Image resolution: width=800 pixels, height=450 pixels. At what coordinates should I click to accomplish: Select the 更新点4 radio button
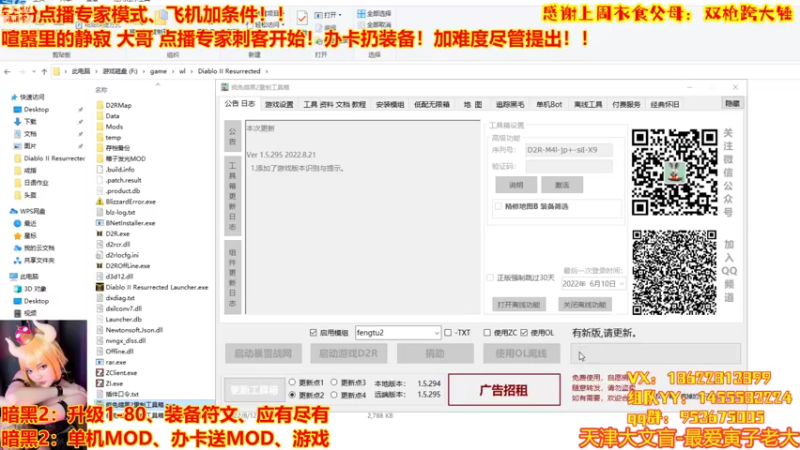point(334,394)
